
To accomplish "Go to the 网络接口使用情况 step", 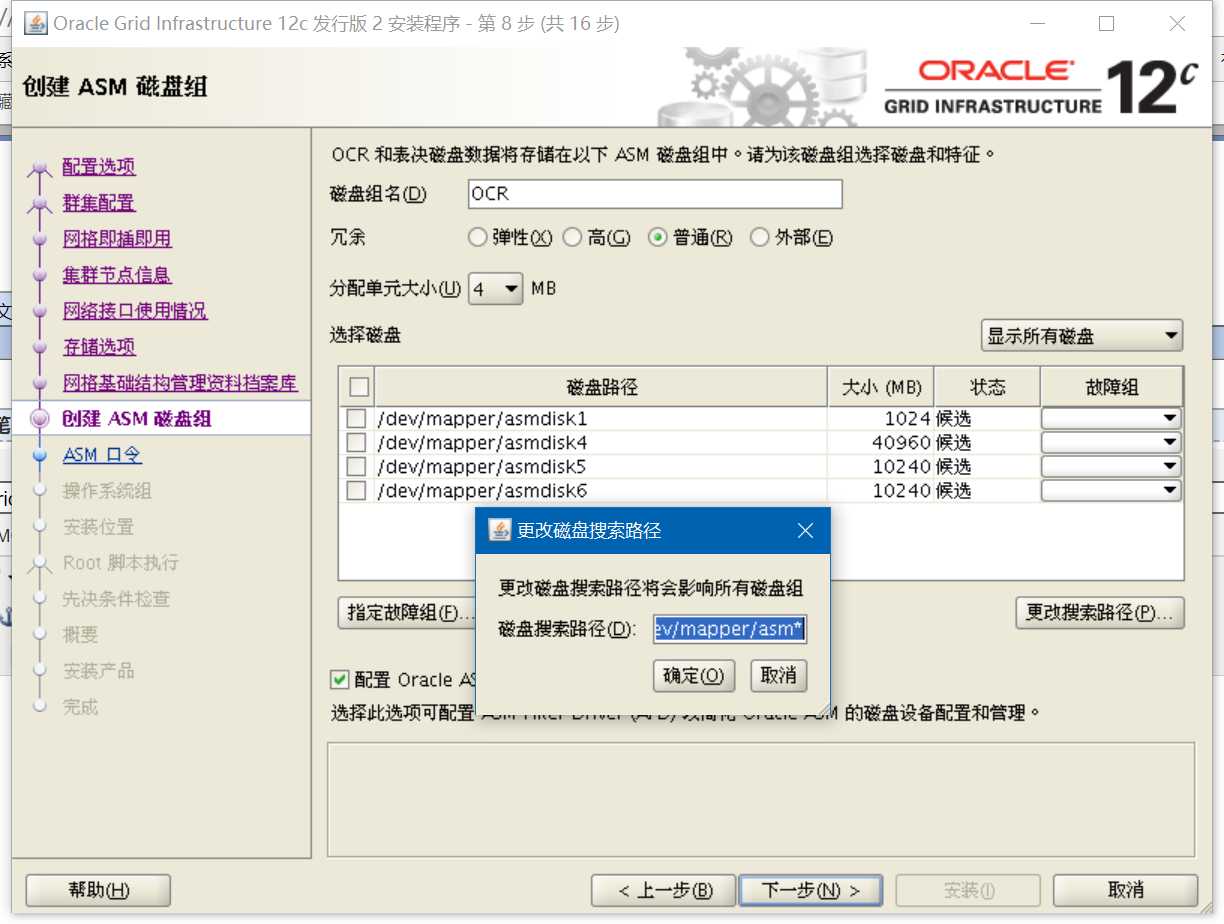I will (135, 311).
